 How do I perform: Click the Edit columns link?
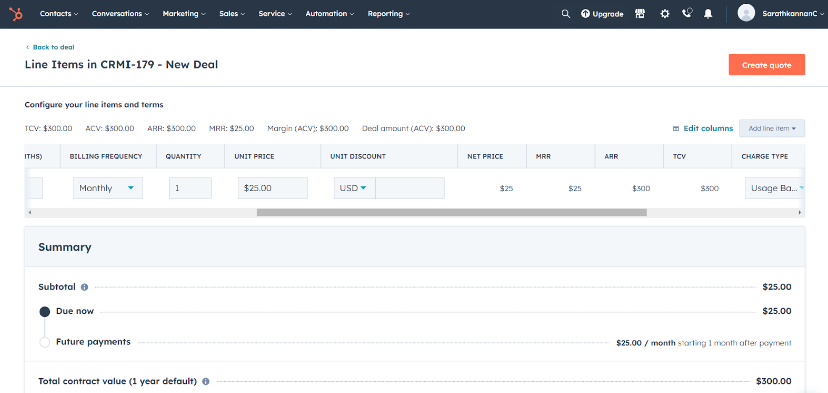703,128
